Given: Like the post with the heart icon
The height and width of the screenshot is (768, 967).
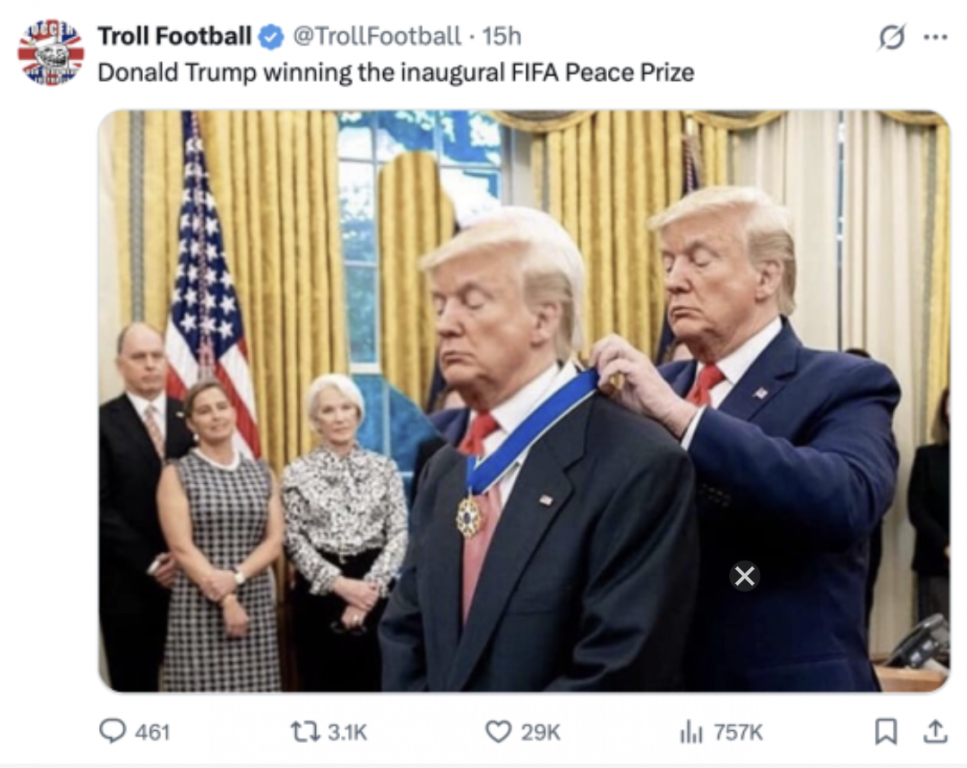Looking at the screenshot, I should (498, 732).
